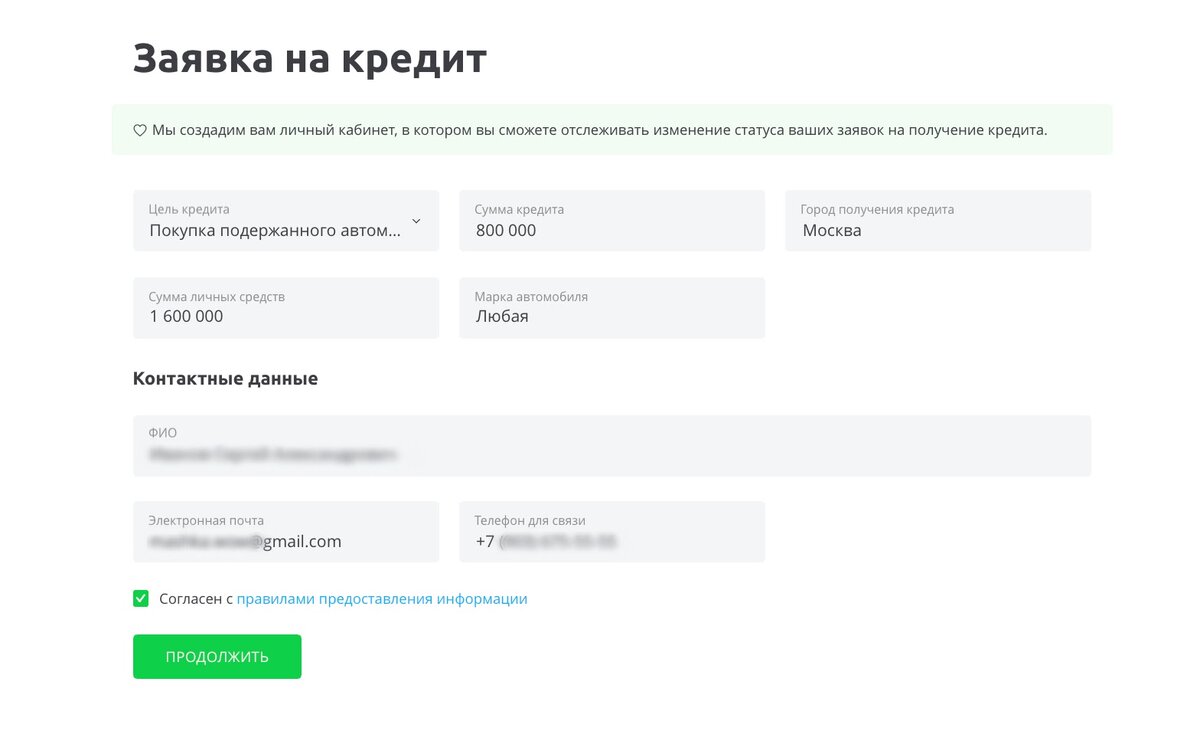Expand the 'Цель кредита' dropdown arrow

tap(415, 219)
